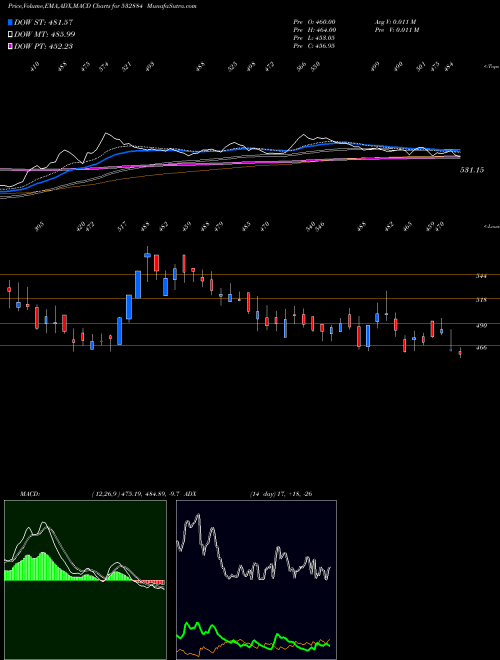This screenshot has height=660, width=500.
Task: Click the 546 low value label
Action: click(x=320, y=227)
